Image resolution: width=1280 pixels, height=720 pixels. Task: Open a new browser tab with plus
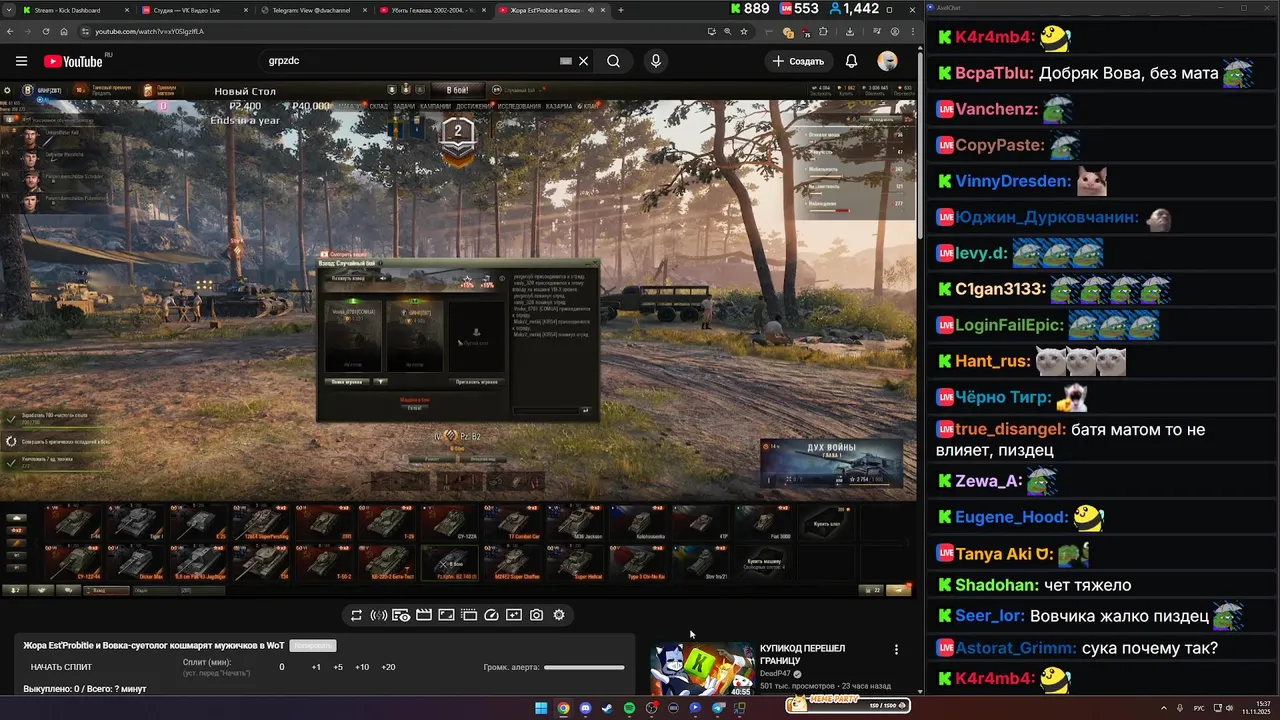[x=621, y=10]
